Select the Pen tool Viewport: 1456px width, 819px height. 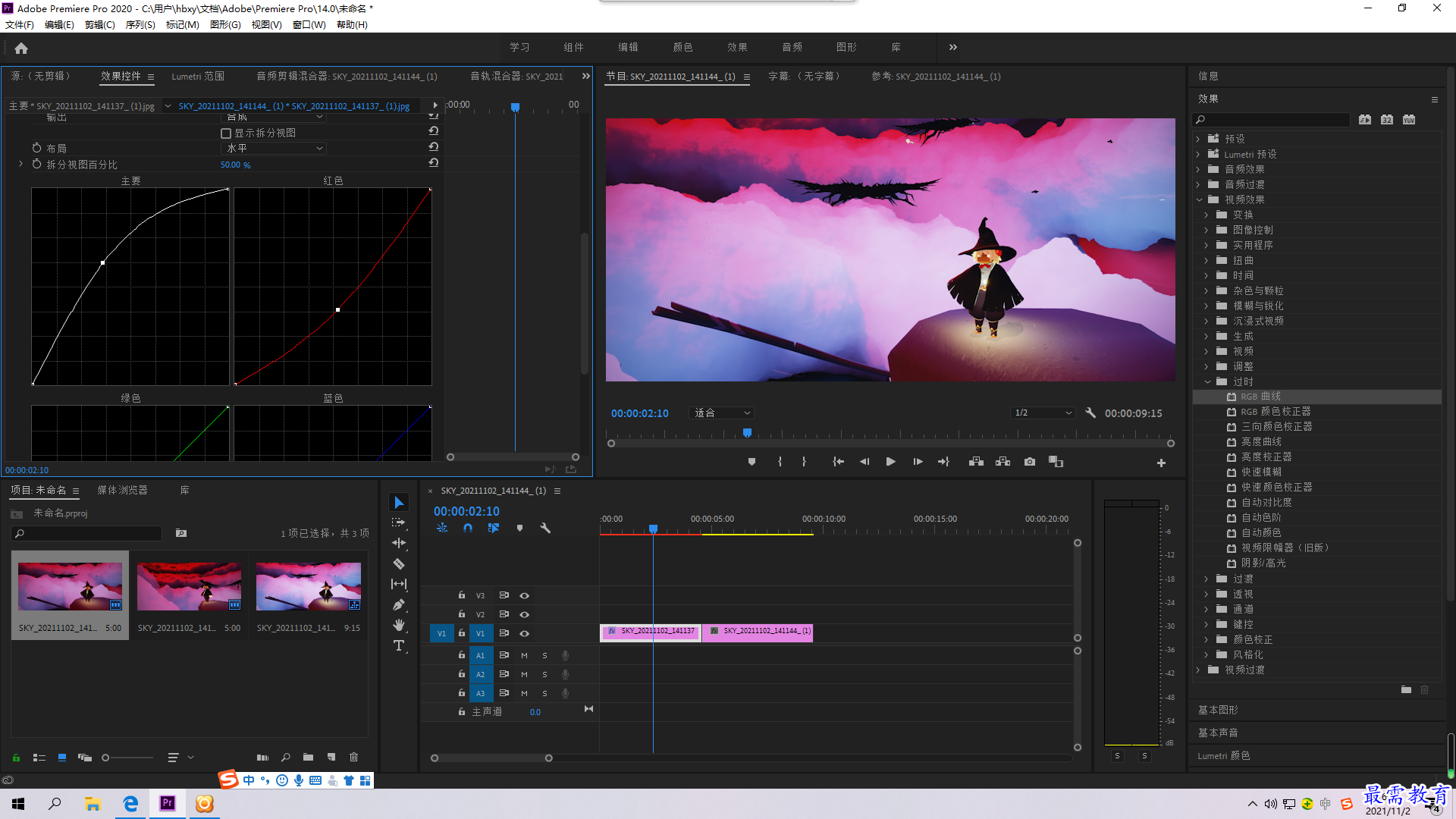[x=399, y=605]
